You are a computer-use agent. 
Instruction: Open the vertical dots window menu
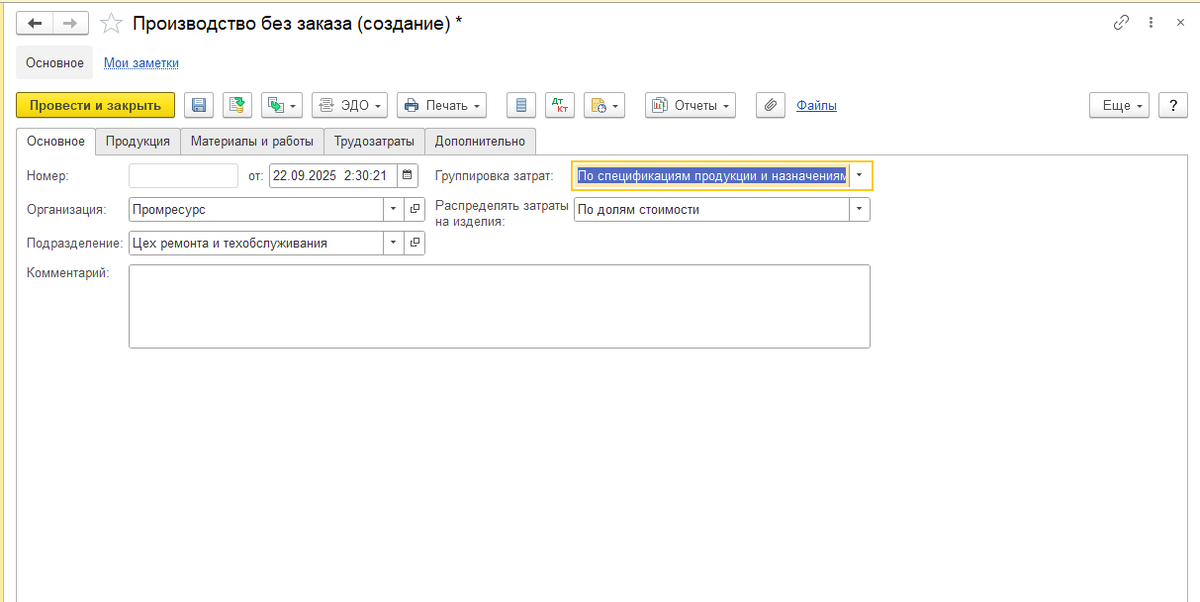(1150, 23)
